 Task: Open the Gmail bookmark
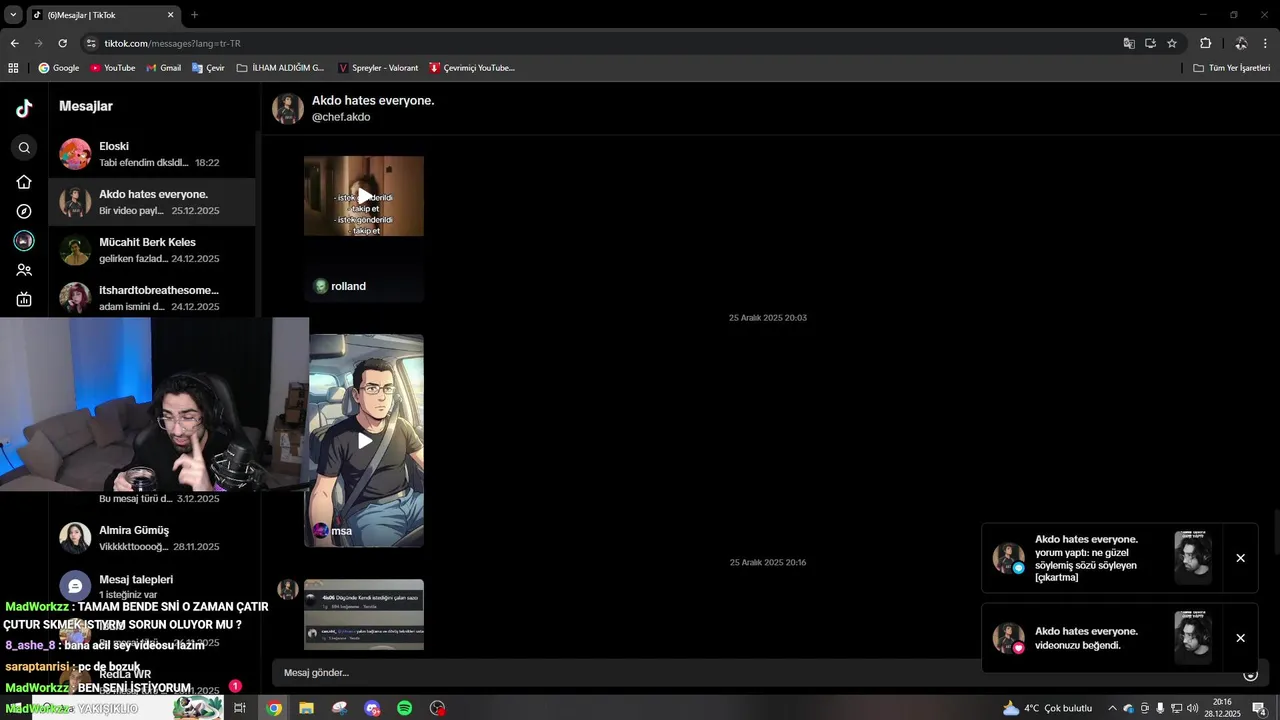(x=163, y=68)
